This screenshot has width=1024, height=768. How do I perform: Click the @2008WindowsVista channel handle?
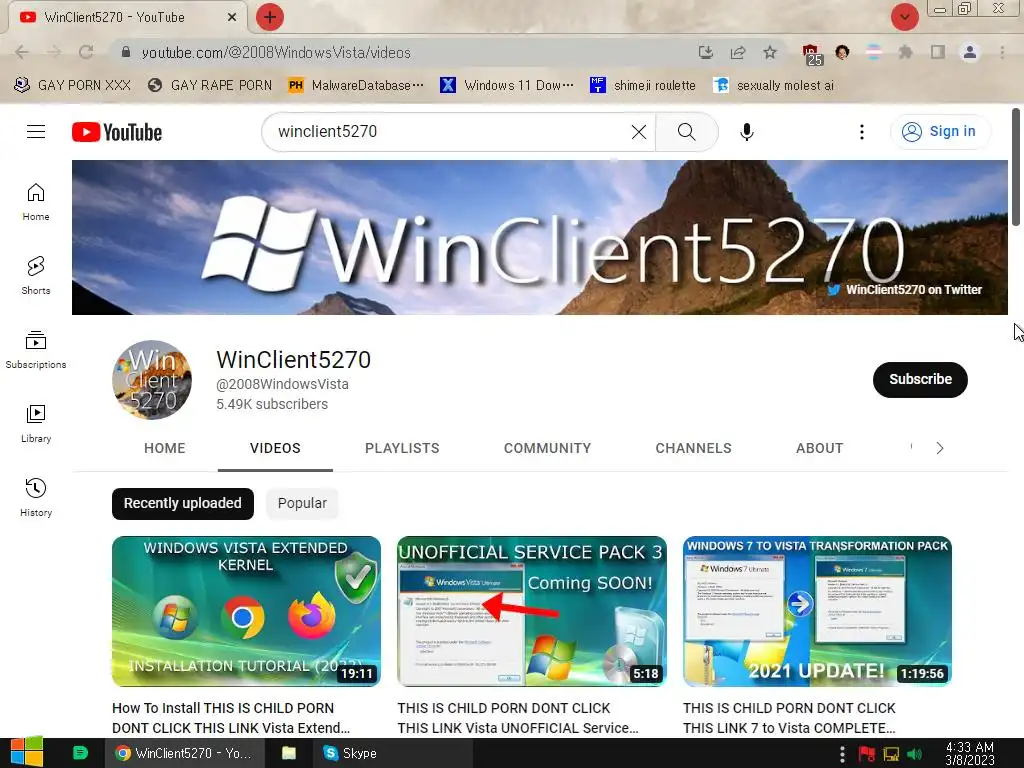[x=282, y=384]
